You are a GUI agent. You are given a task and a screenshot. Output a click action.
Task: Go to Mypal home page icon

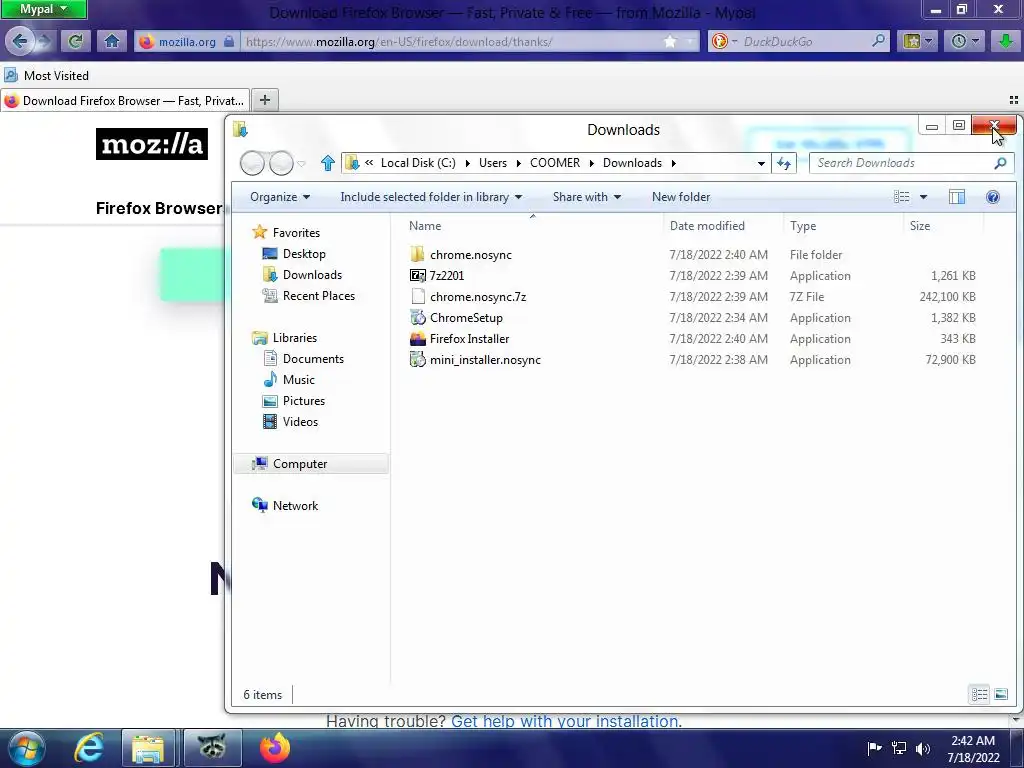point(112,41)
